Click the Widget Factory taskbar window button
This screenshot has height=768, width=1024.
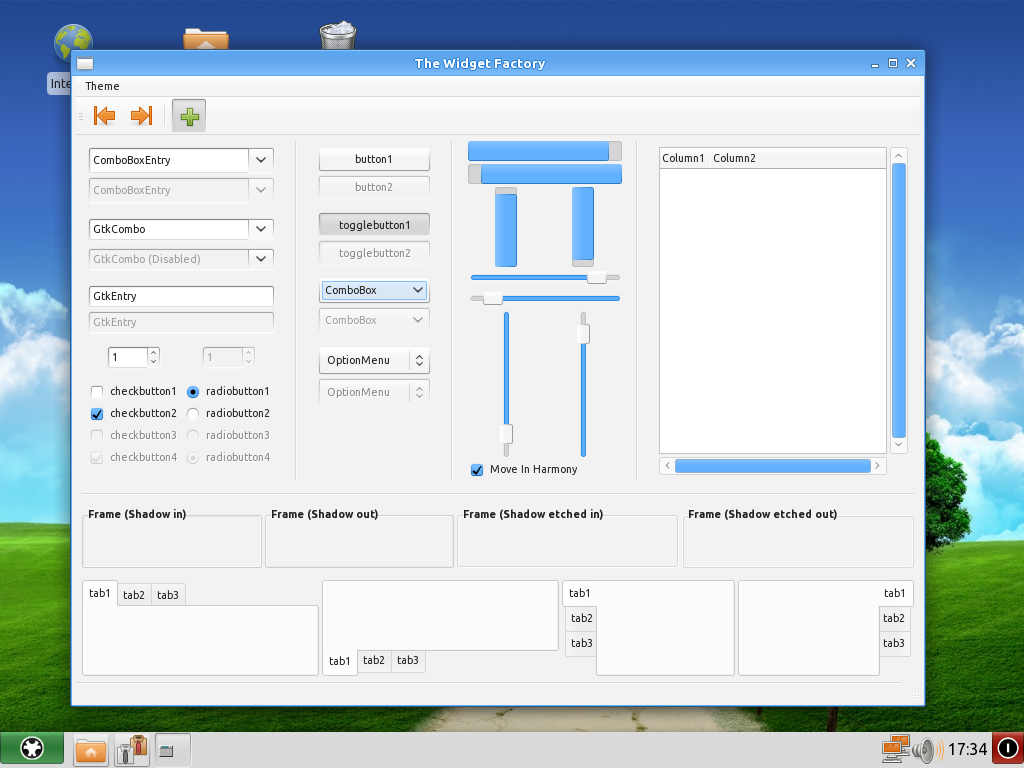(x=172, y=750)
